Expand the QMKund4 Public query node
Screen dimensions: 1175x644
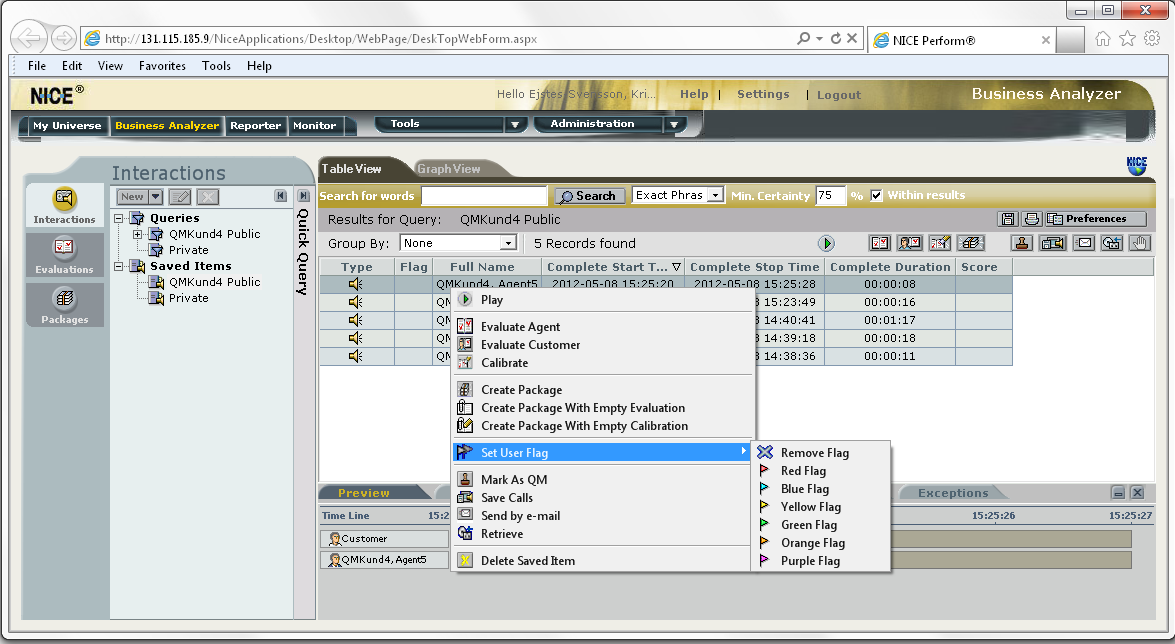click(x=138, y=234)
